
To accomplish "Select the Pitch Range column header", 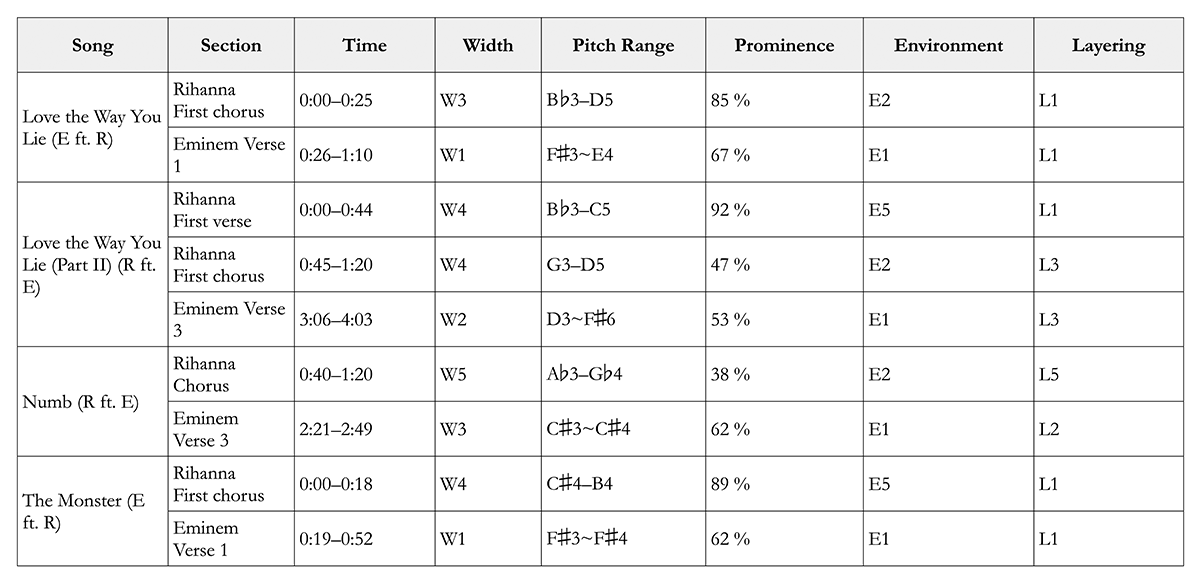I will pos(623,45).
